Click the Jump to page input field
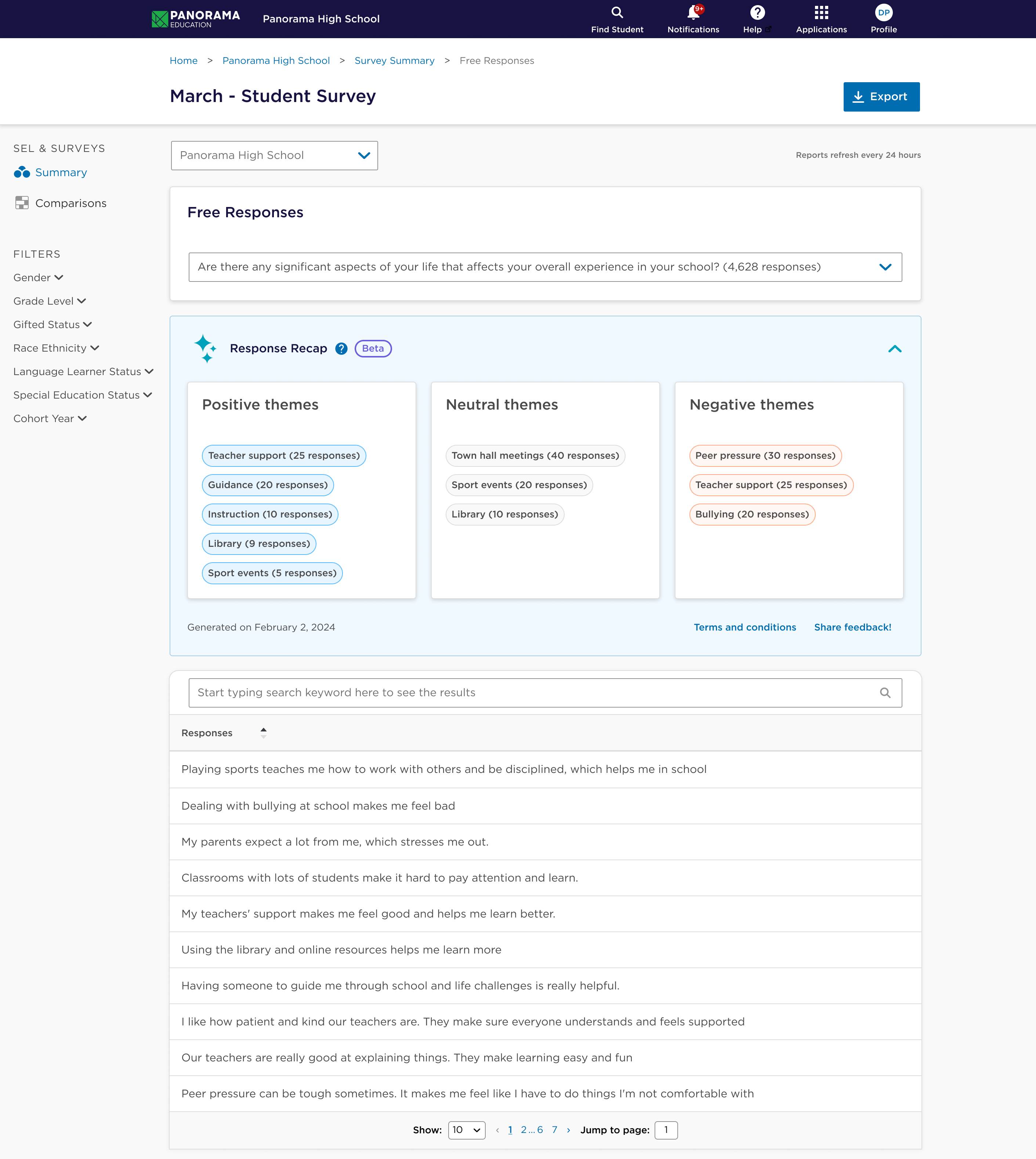1036x1159 pixels. [666, 1130]
